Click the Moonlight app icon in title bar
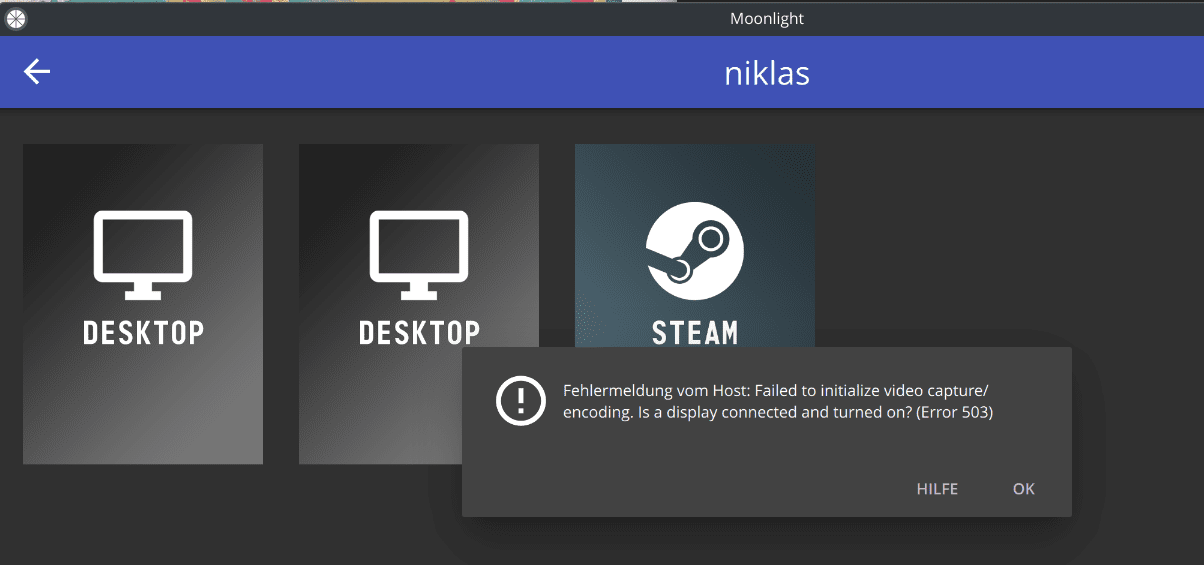 (17, 18)
